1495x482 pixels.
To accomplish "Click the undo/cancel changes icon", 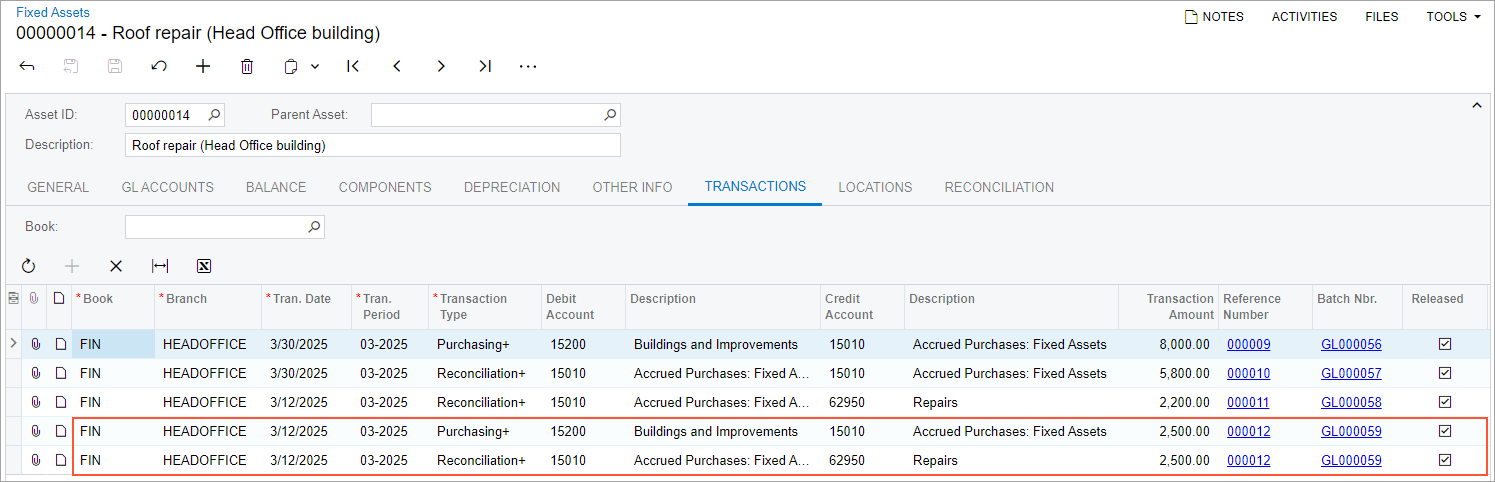I will coord(159,67).
